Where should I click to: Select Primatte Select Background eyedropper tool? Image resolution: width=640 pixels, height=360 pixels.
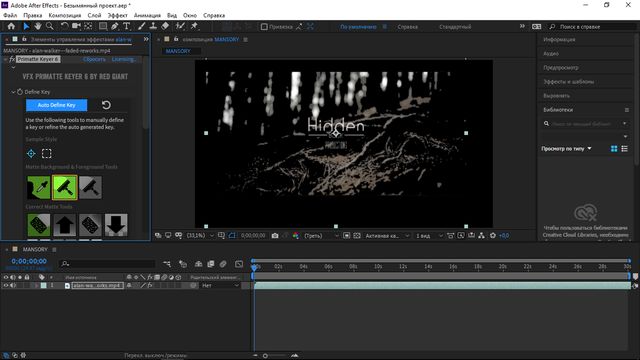(39, 187)
